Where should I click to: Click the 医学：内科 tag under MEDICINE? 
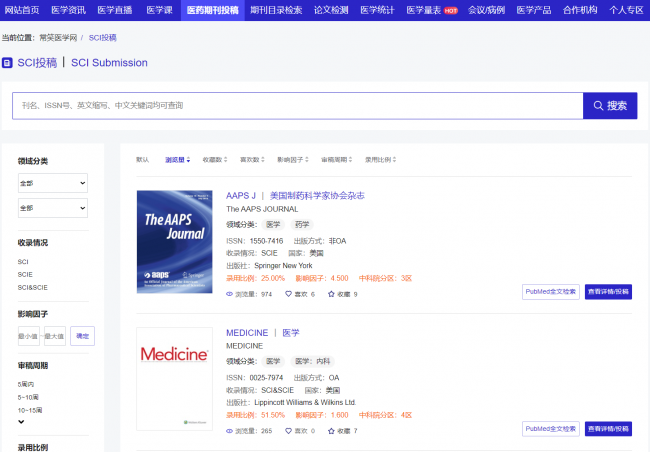[x=313, y=361]
